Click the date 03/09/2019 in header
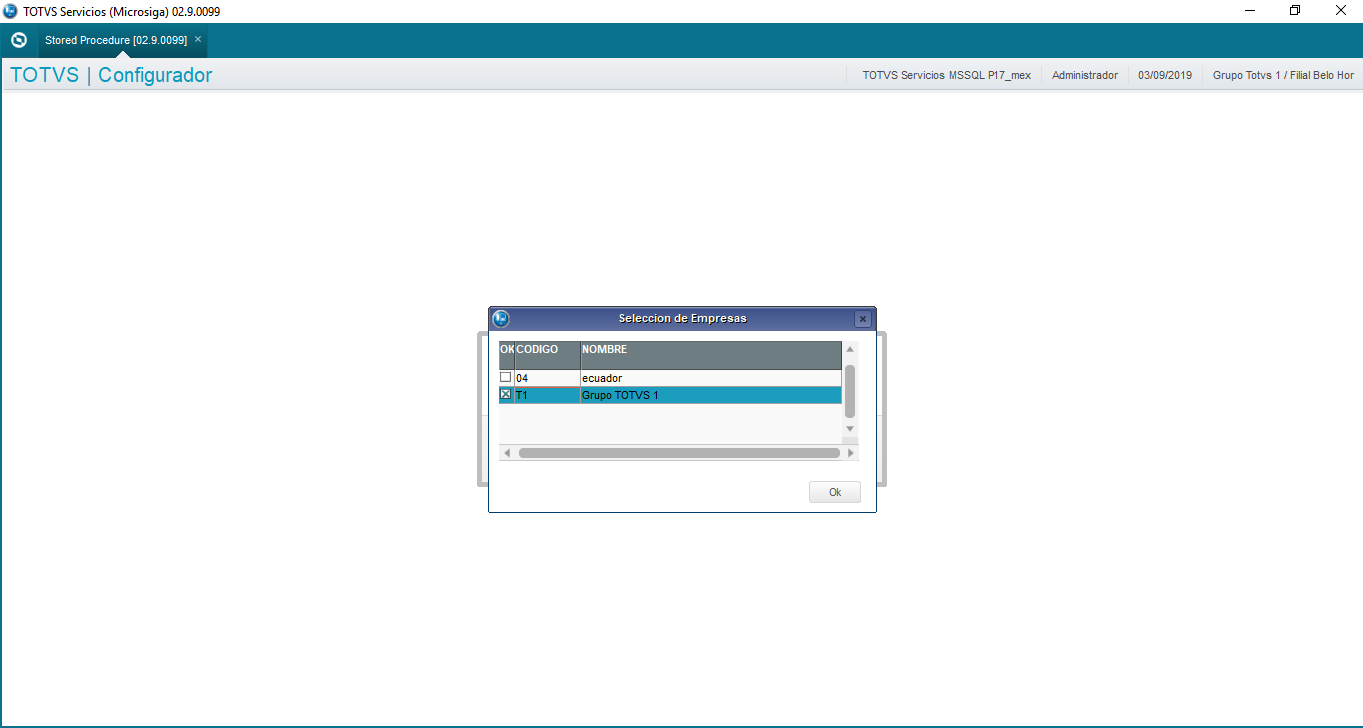 pyautogui.click(x=1165, y=75)
